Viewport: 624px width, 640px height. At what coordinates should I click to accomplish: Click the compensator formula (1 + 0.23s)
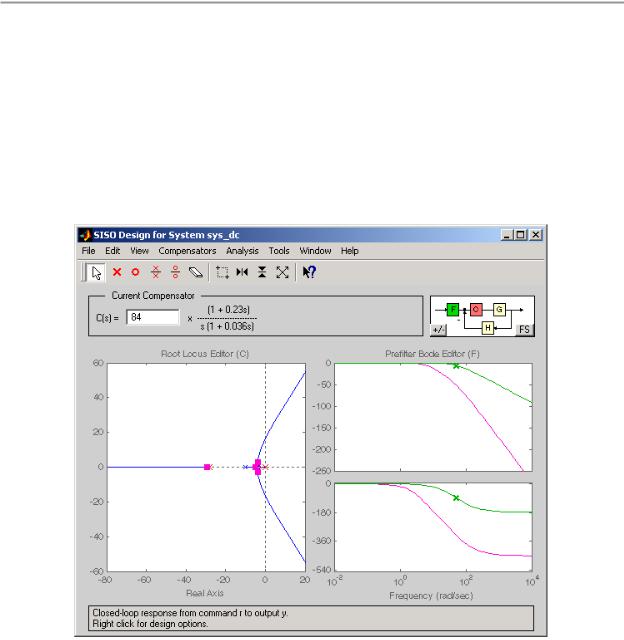tap(229, 310)
